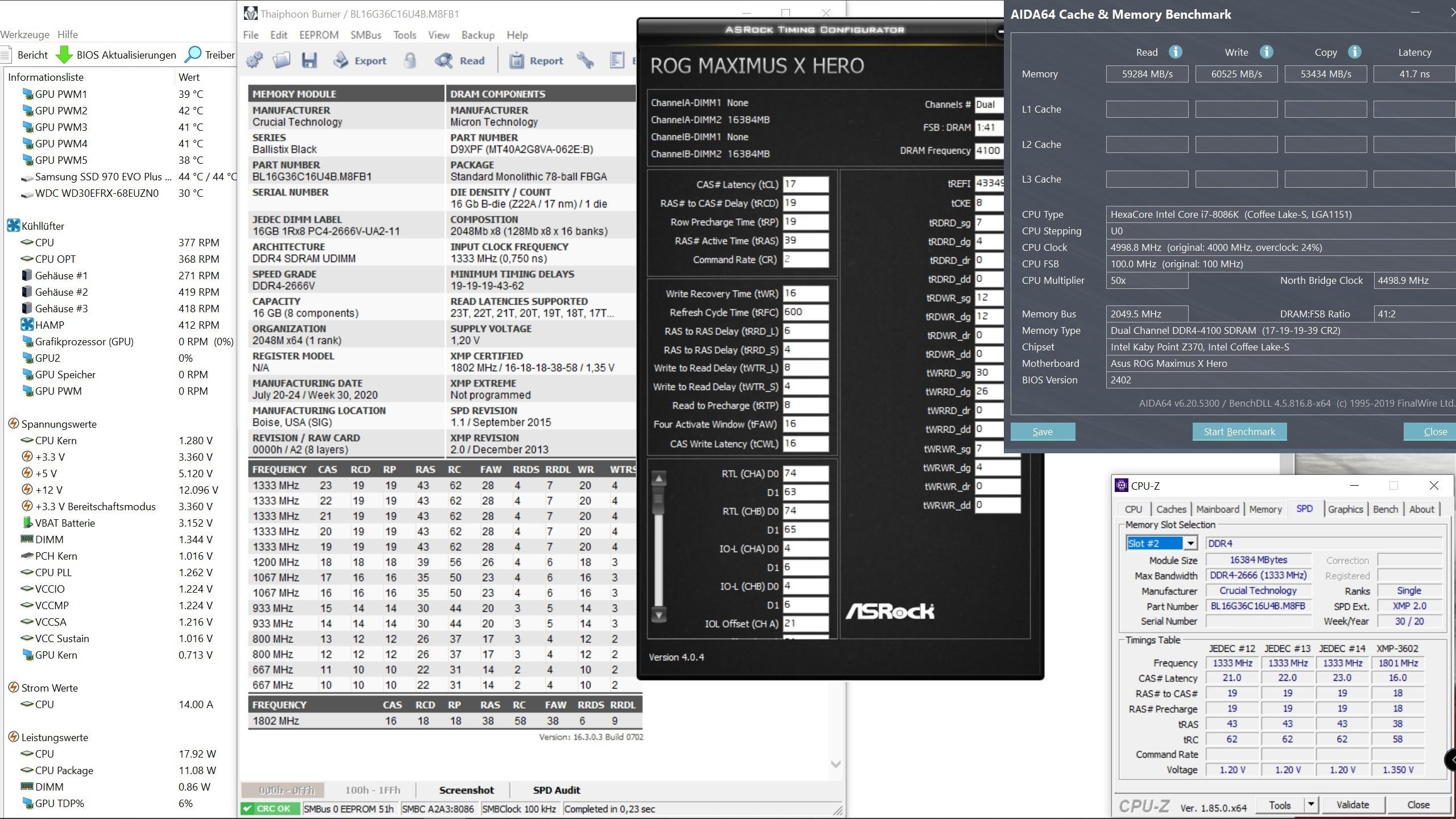Open a dump file via the folder icon
The image size is (1456, 819).
282,60
